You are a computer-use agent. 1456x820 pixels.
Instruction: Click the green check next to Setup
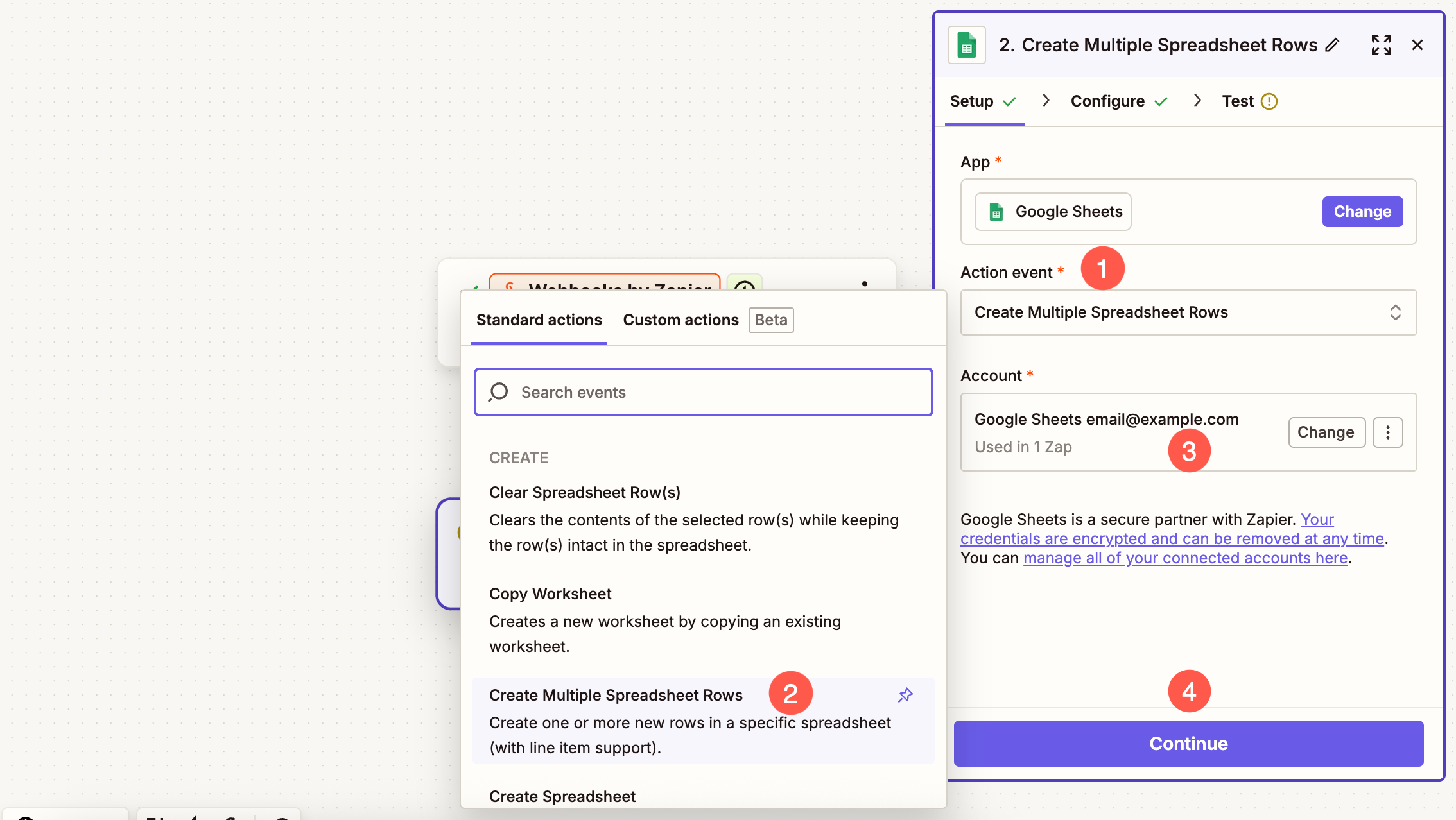(x=1010, y=101)
